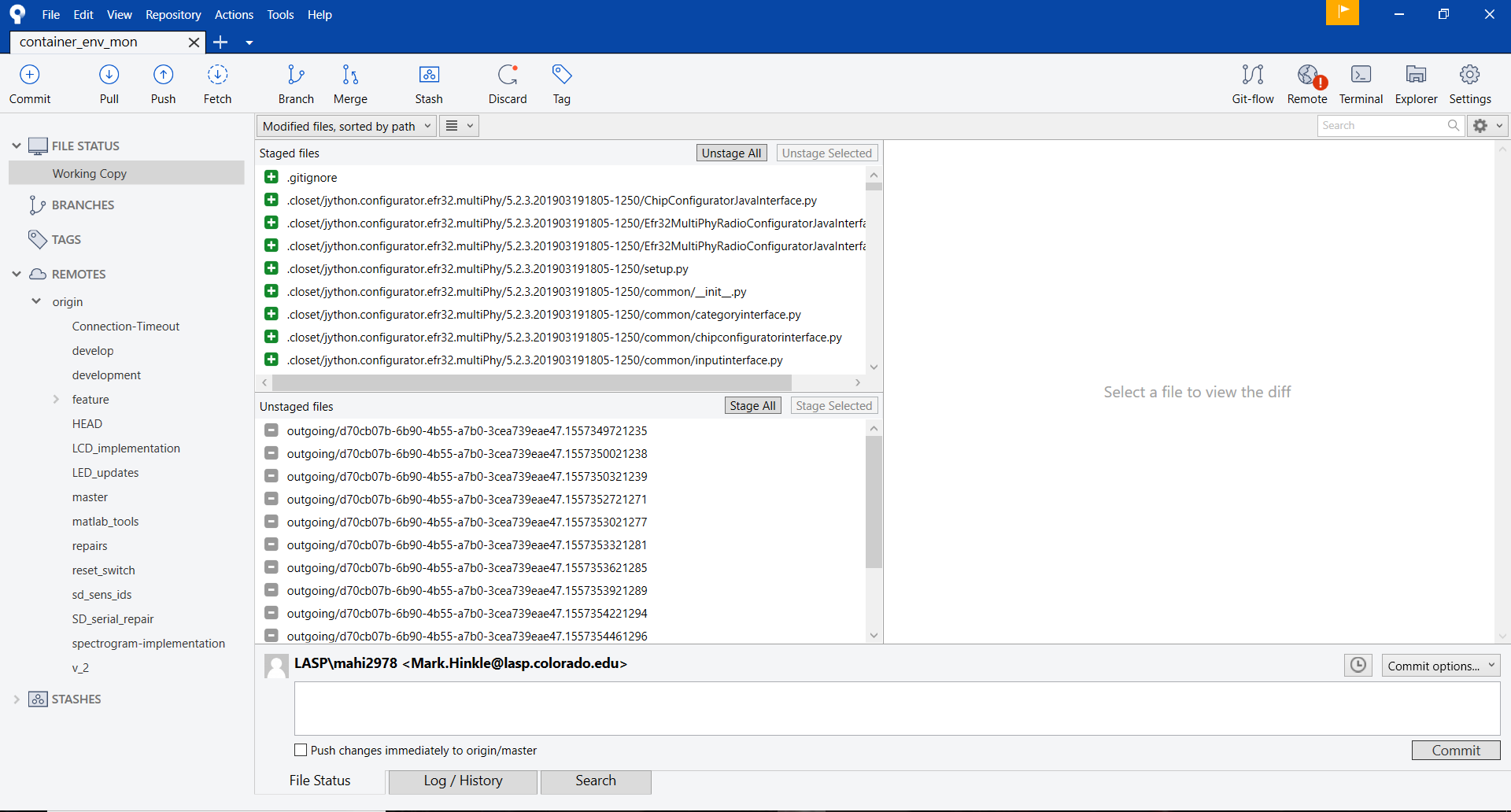Open the Repository menu
This screenshot has width=1511, height=812.
click(x=173, y=14)
